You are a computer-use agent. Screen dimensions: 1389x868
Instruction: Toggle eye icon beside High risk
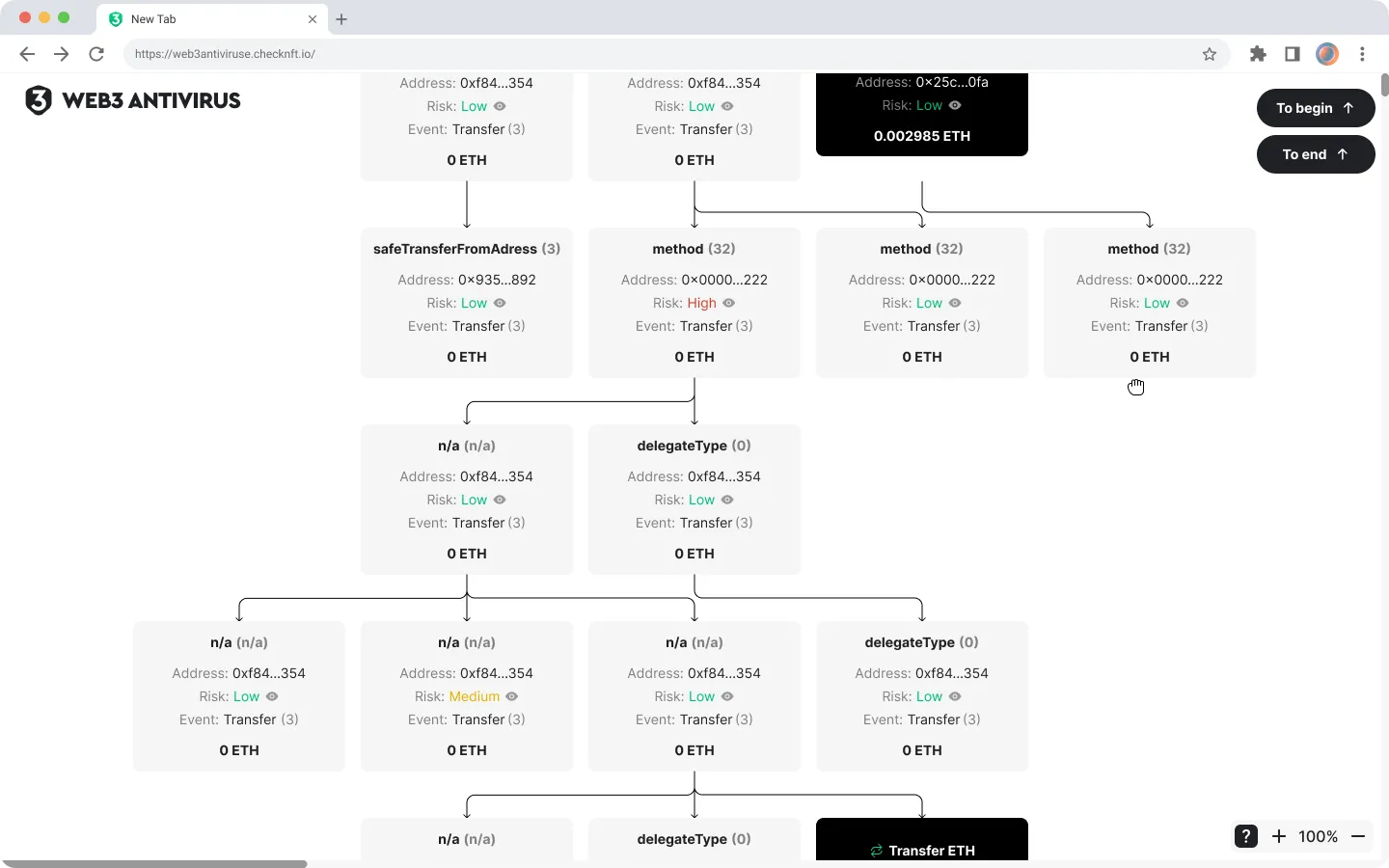tap(729, 303)
